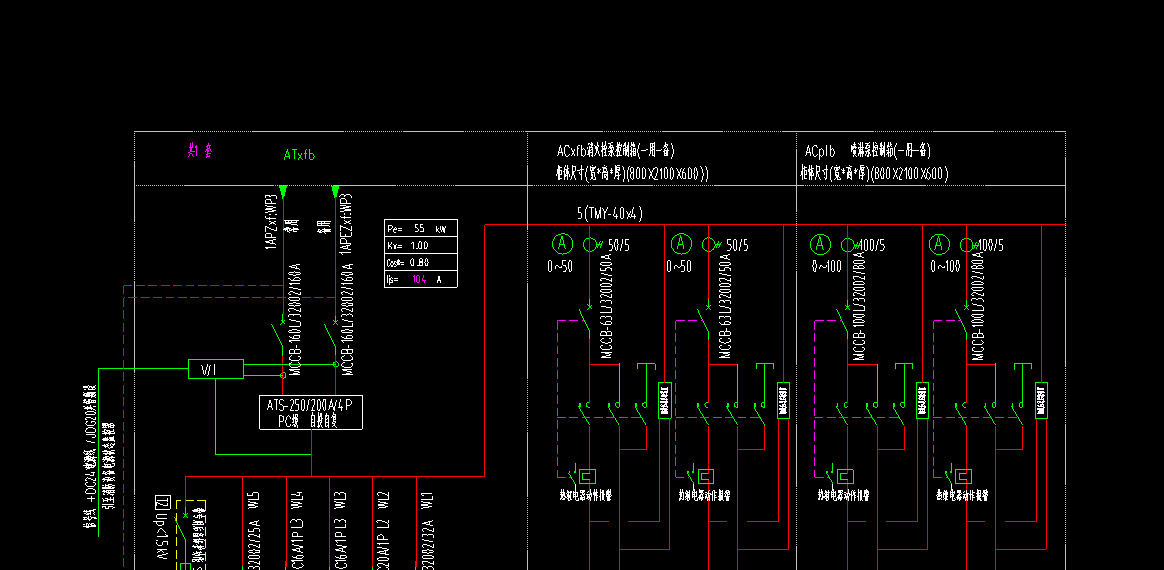Screen dimensions: 1164x570
Task: Click the ACxfb cabinet title text
Action: 615,151
